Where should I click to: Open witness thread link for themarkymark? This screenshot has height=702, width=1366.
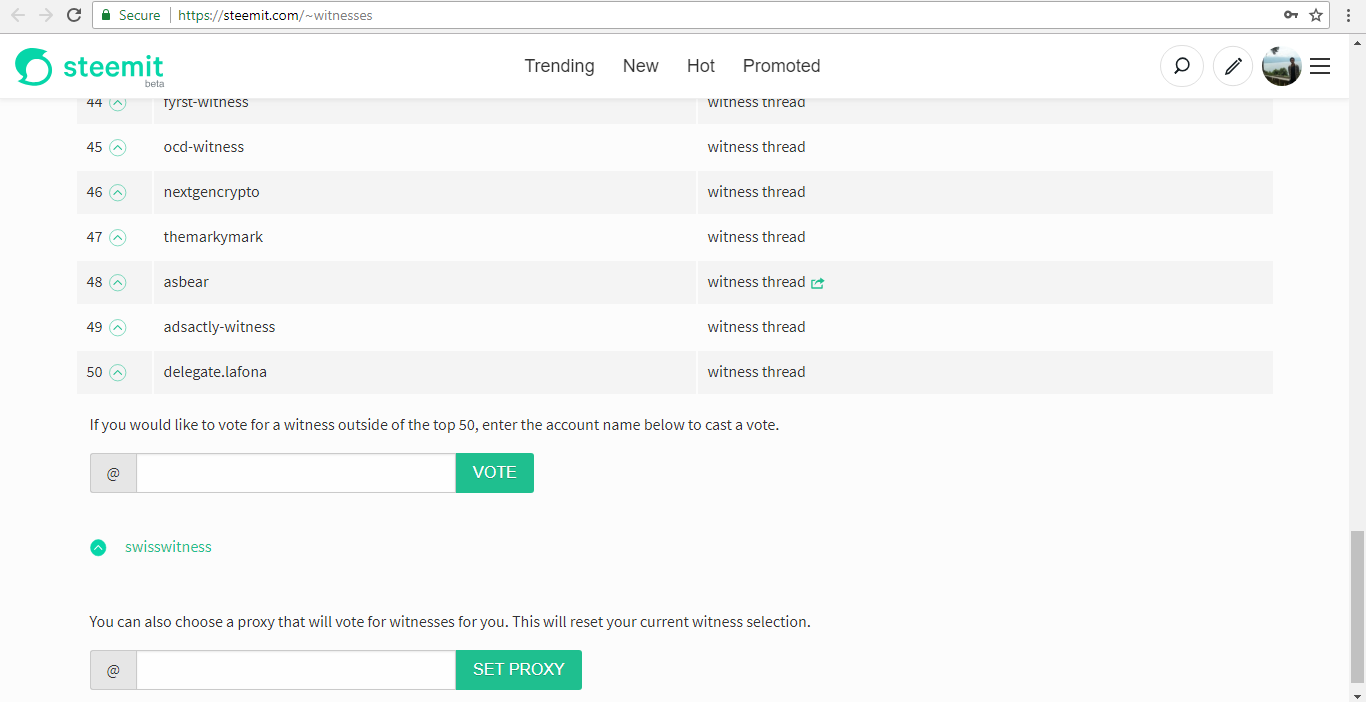[x=756, y=237]
